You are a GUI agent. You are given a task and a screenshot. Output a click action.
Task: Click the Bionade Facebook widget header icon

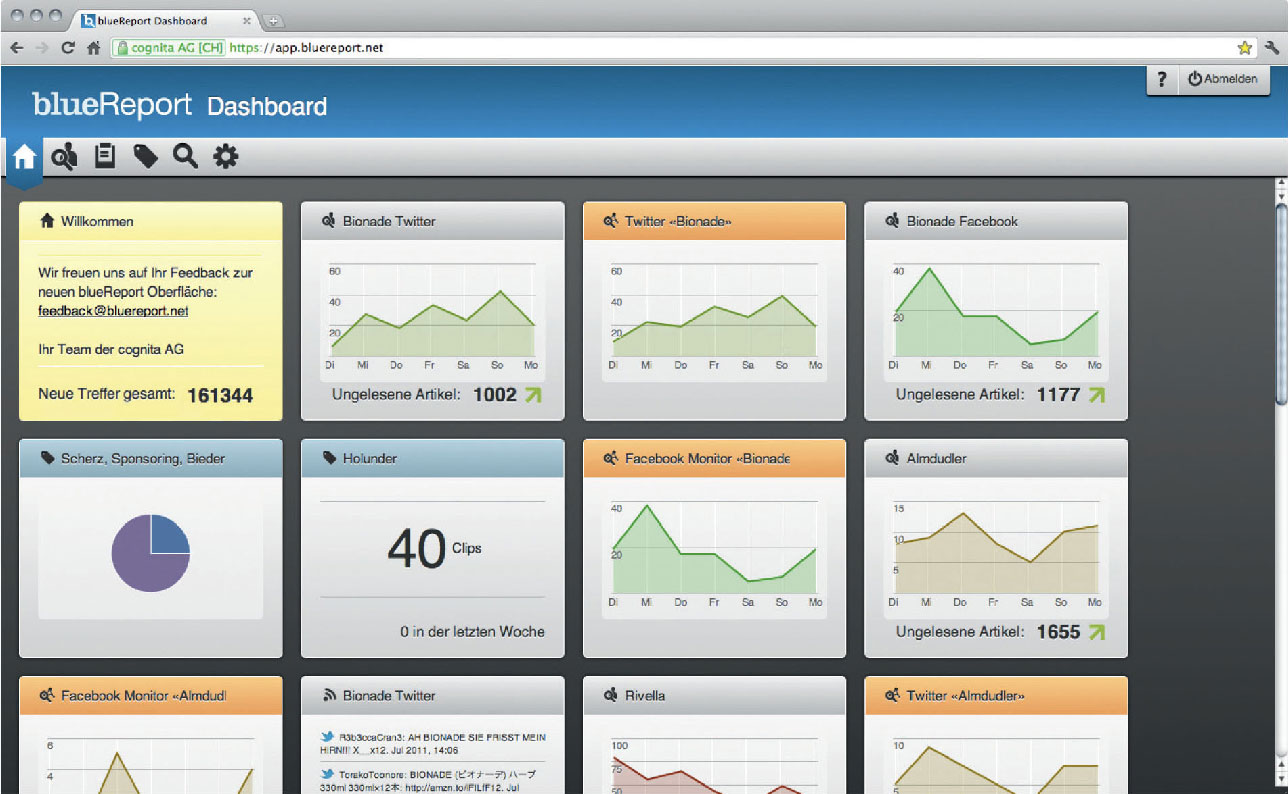892,221
